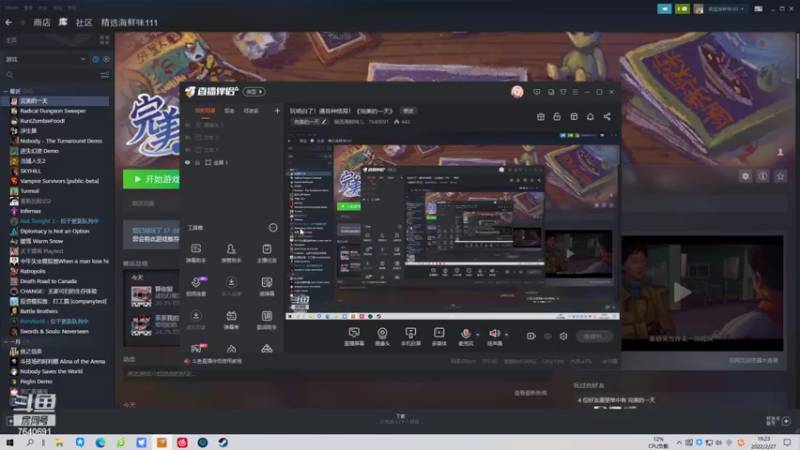
Task: Add a 手机投屏 phone cast source
Action: pos(411,337)
